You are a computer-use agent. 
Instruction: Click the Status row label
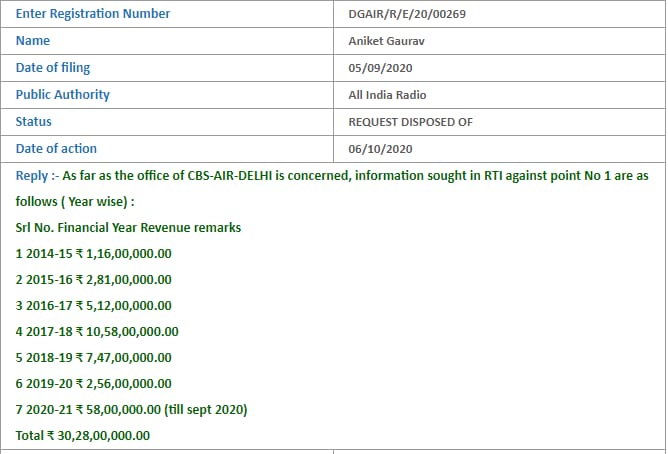(34, 122)
